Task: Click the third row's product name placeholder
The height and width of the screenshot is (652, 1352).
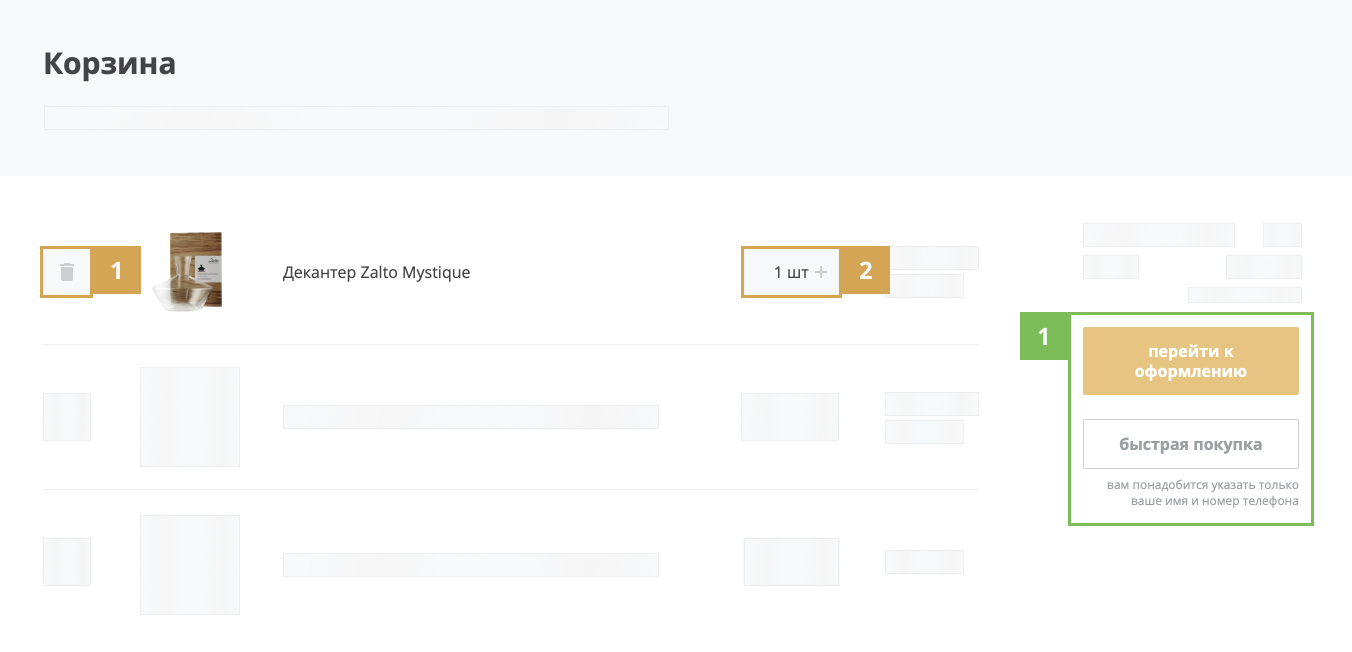Action: pos(470,565)
